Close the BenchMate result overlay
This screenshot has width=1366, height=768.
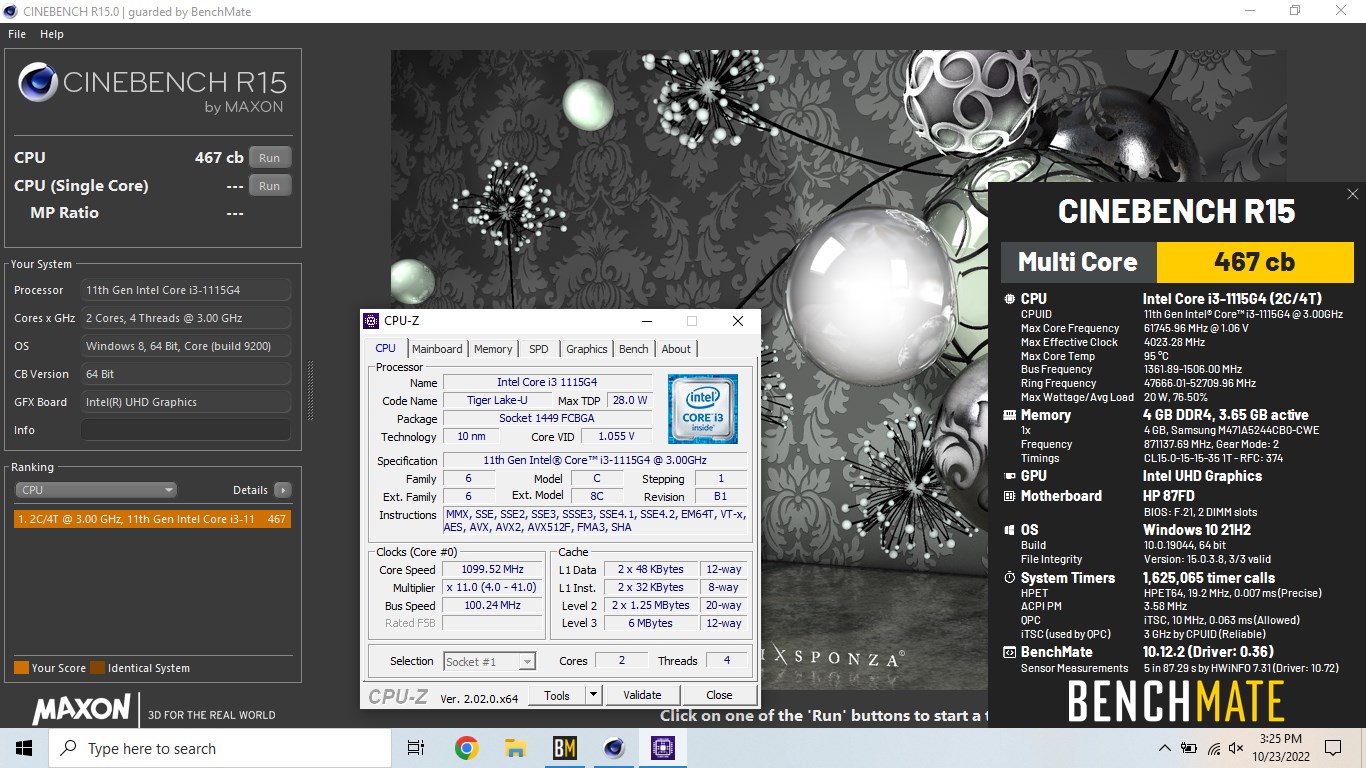pos(1352,194)
